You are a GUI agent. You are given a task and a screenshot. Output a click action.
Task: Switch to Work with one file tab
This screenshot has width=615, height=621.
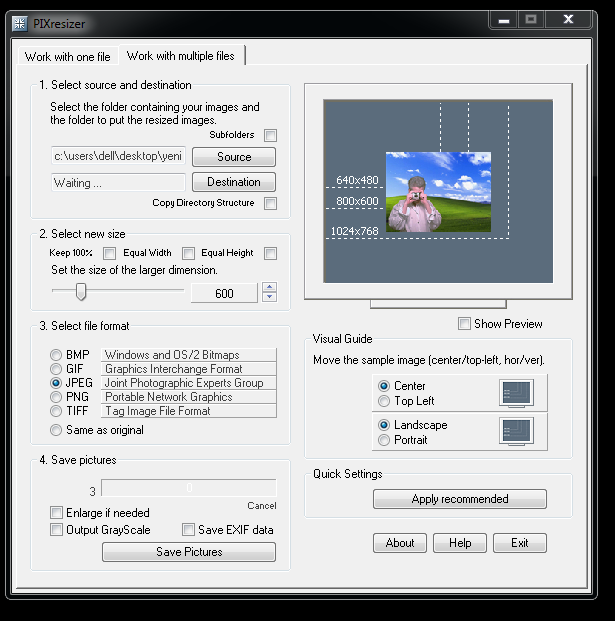(x=67, y=57)
